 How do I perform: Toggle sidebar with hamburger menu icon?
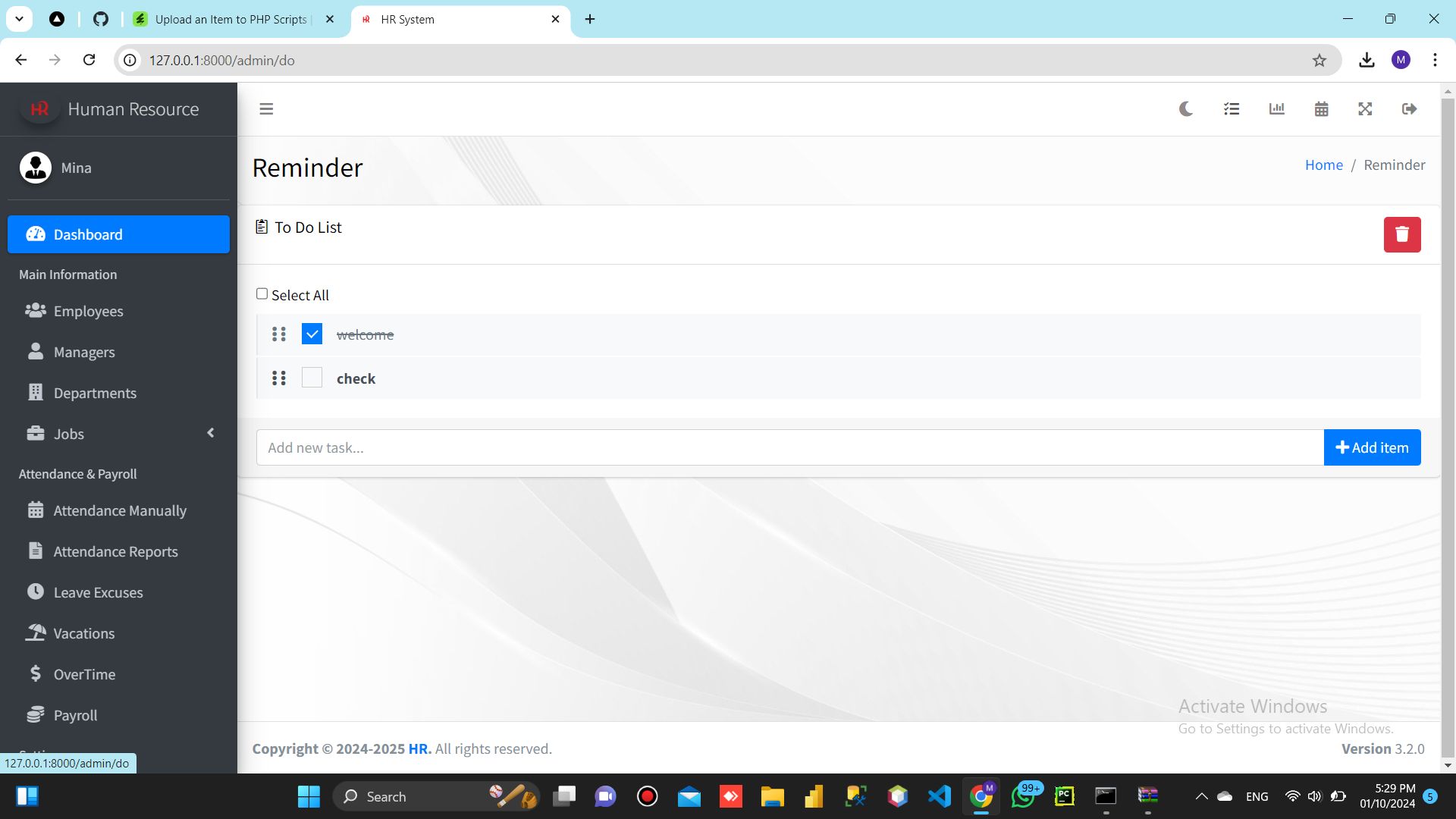tap(266, 109)
